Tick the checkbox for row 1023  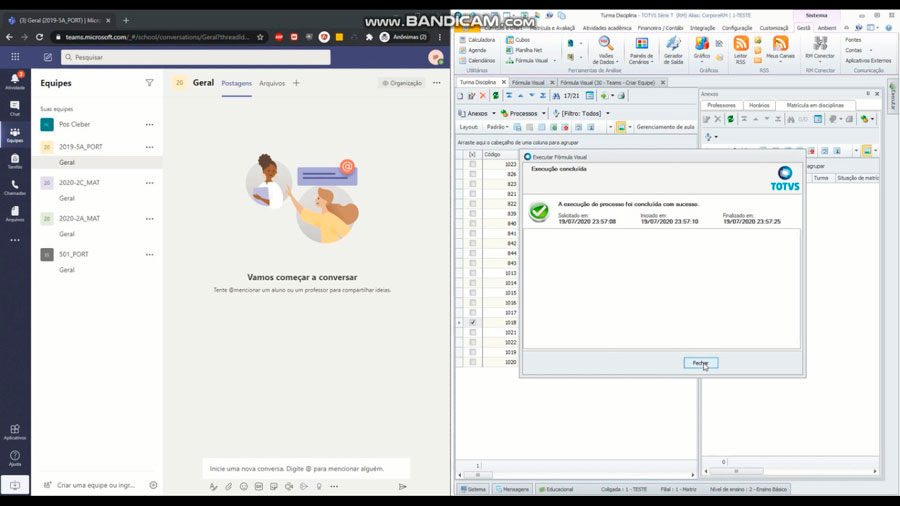pyautogui.click(x=473, y=164)
